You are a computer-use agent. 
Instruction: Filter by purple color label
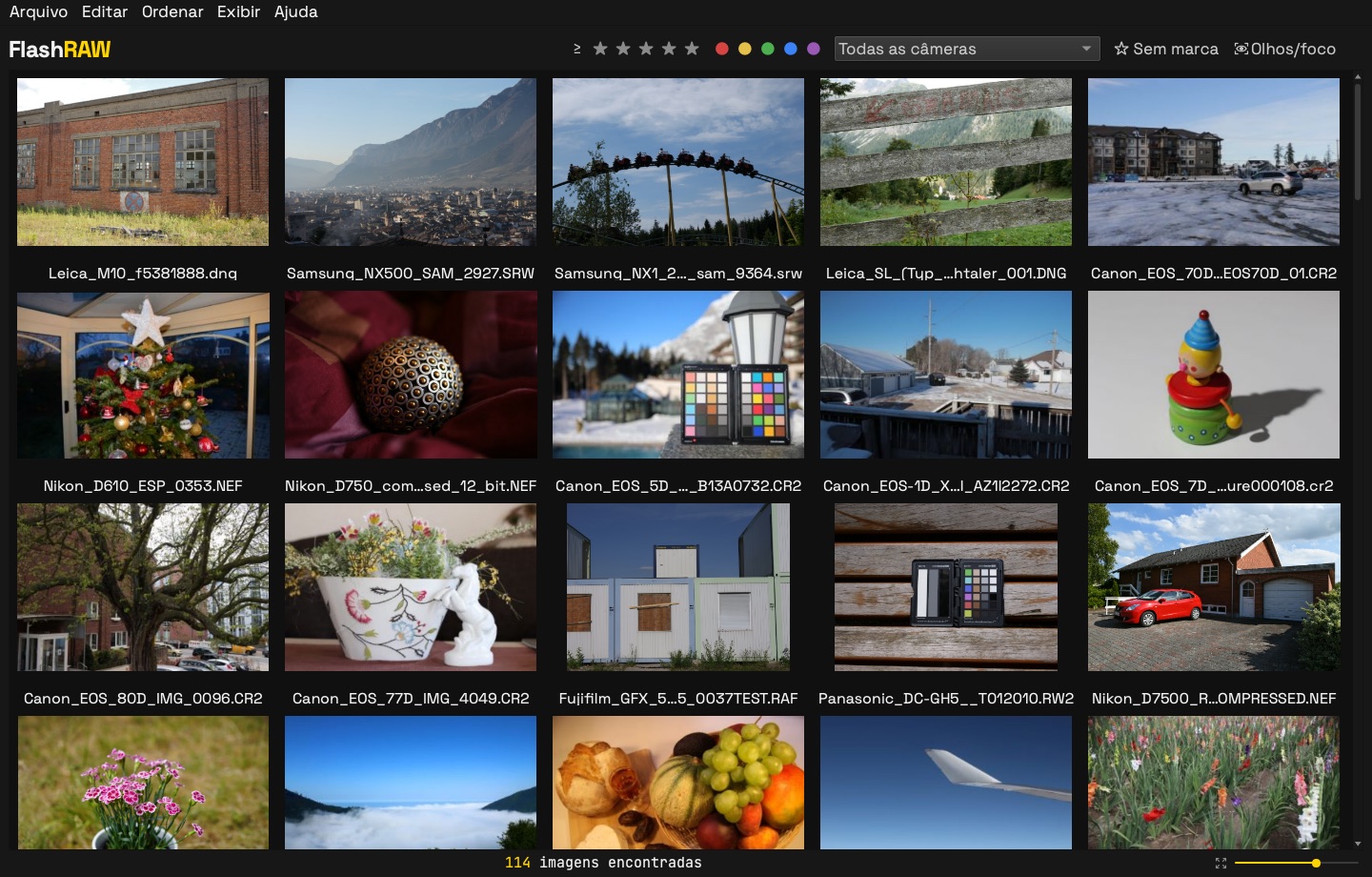point(814,49)
